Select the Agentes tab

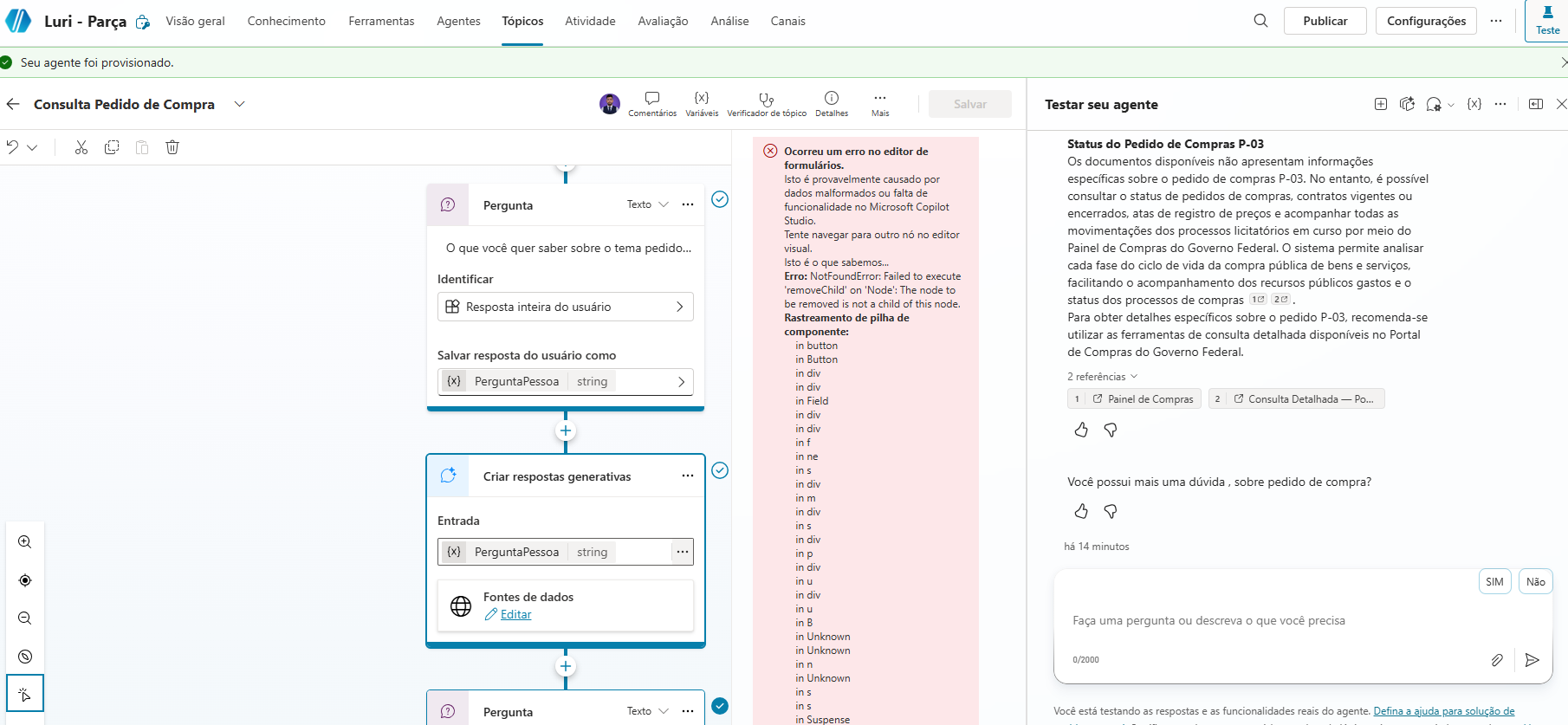pos(458,21)
